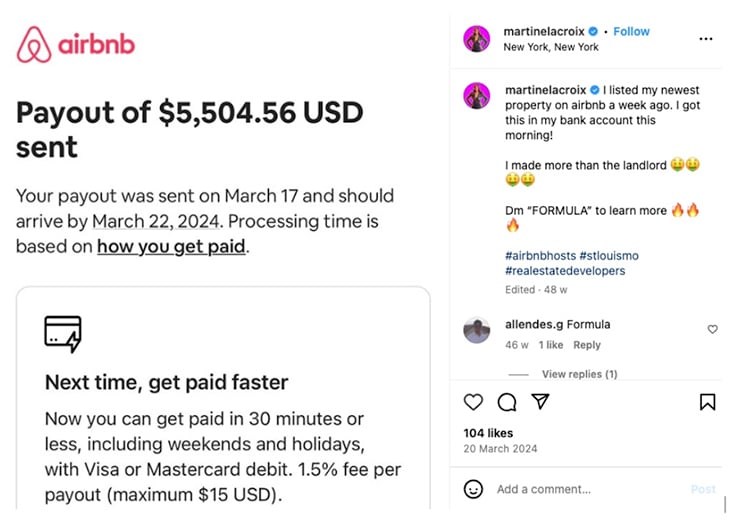This screenshot has height=528, width=750.
Task: Open comments via the speech bubble icon
Action: tap(507, 402)
